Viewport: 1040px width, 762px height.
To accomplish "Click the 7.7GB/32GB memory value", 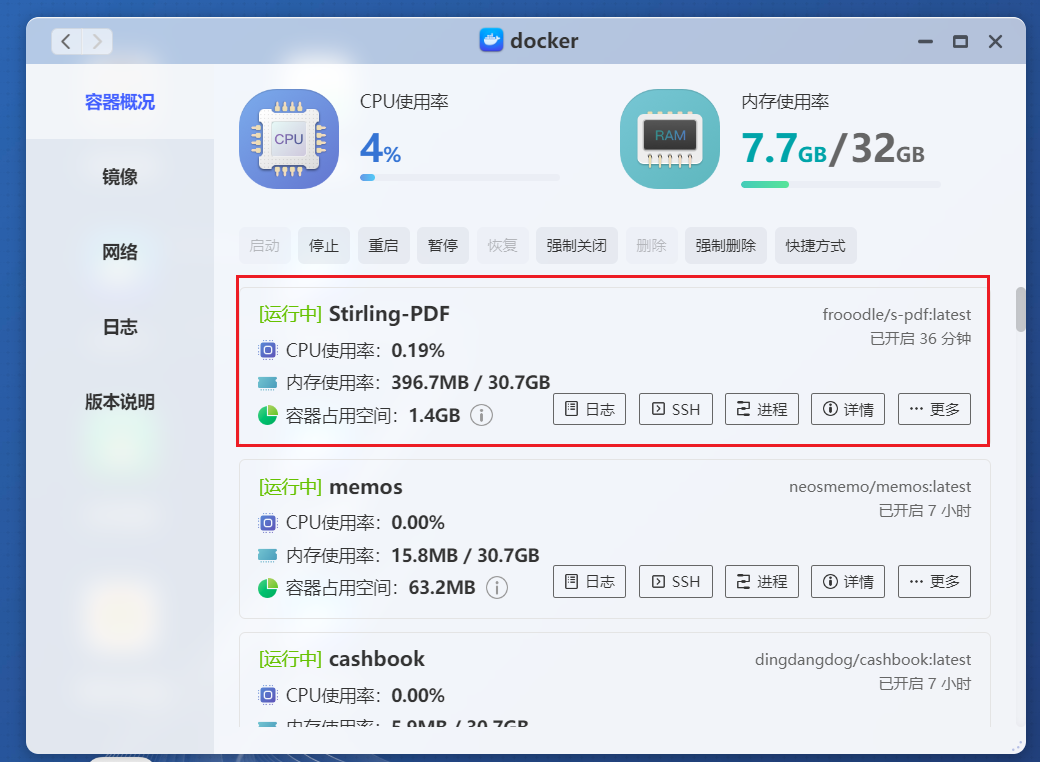I will [x=833, y=148].
